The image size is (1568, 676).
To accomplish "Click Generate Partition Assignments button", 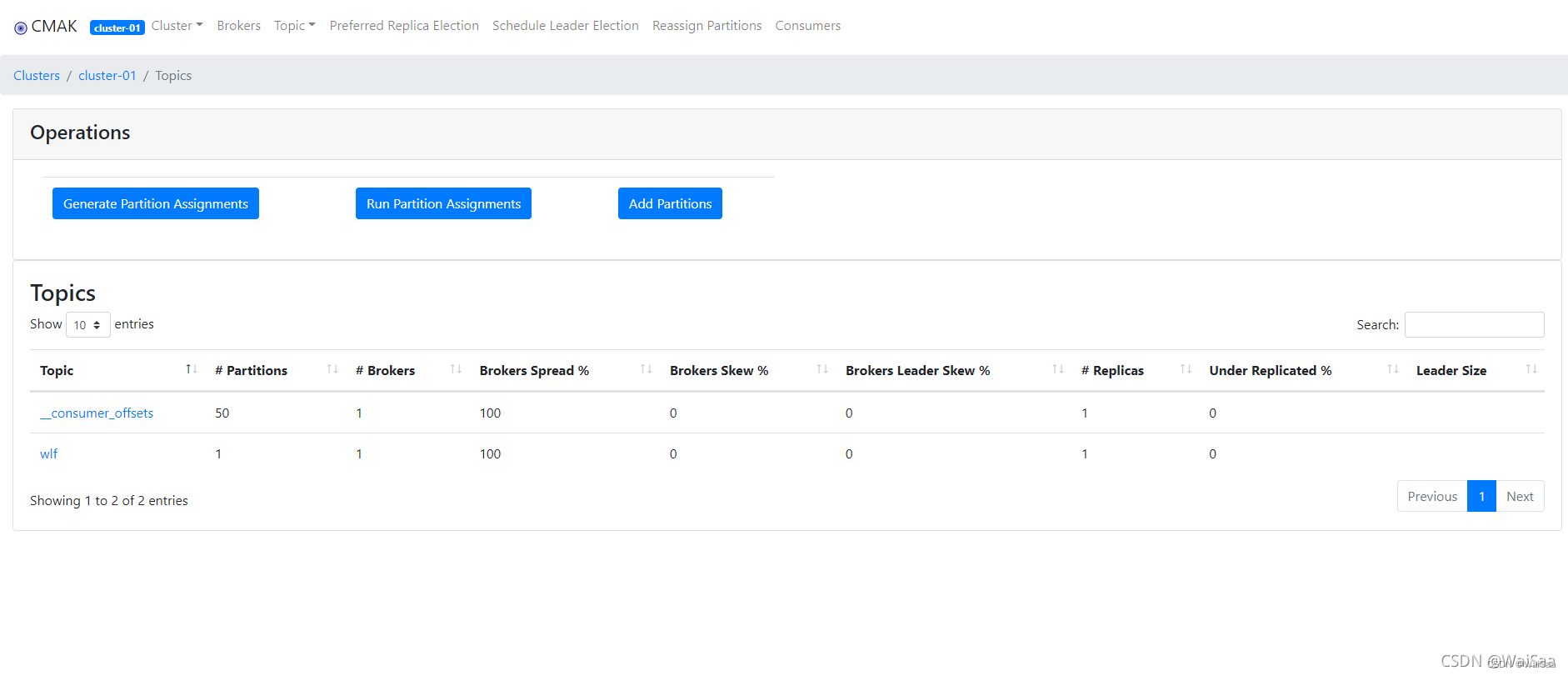I will click(156, 203).
